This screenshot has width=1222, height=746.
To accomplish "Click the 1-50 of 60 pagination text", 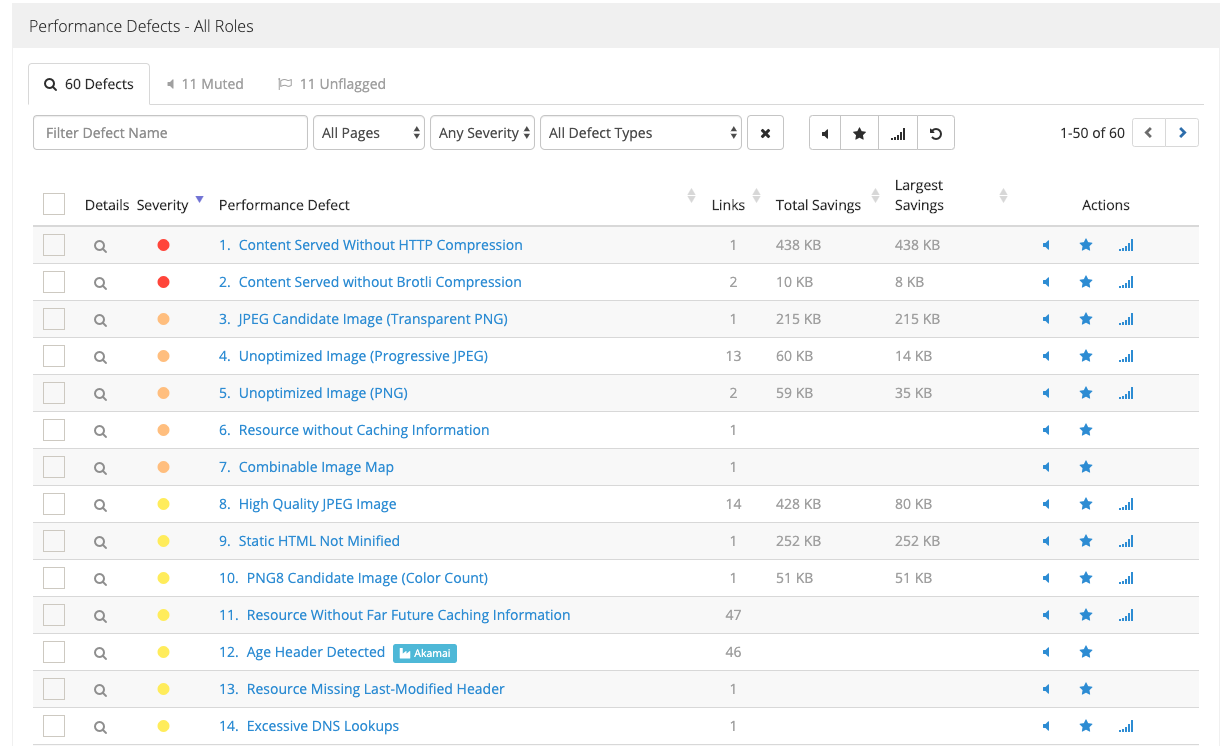I will 1092,133.
